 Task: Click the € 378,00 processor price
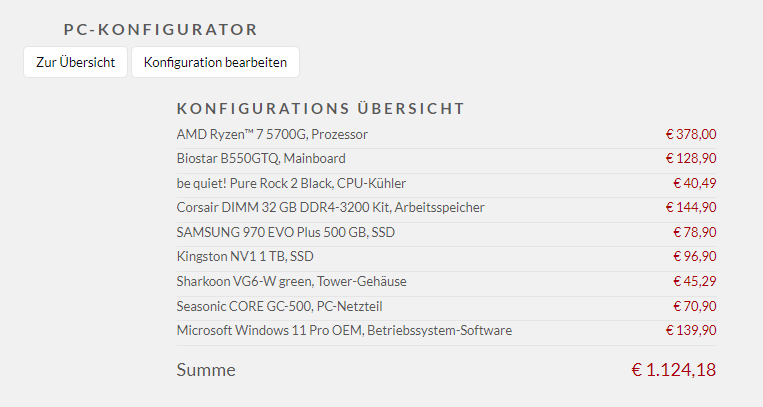point(691,134)
